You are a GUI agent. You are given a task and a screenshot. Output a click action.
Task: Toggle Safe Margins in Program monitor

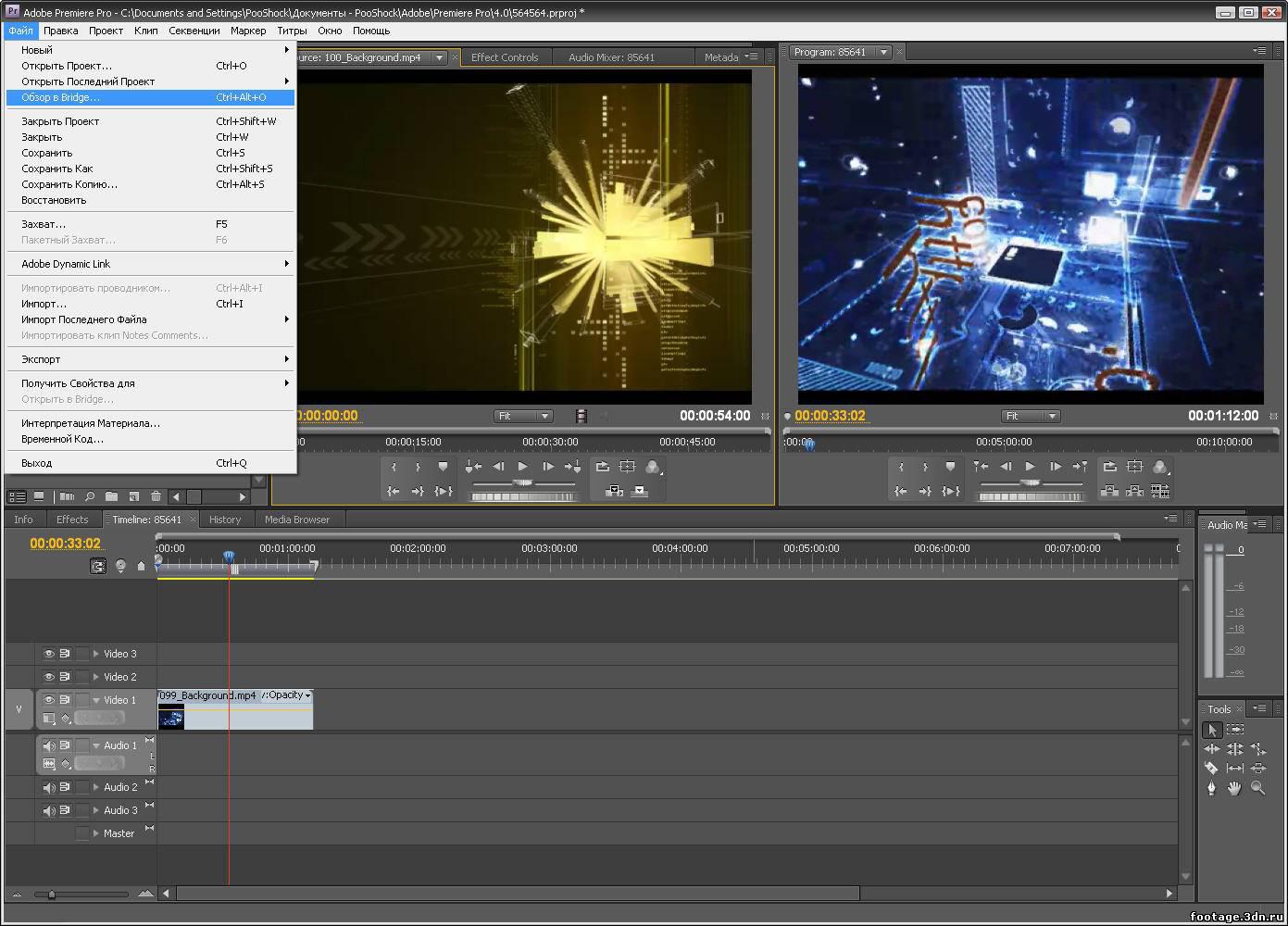[x=1134, y=467]
